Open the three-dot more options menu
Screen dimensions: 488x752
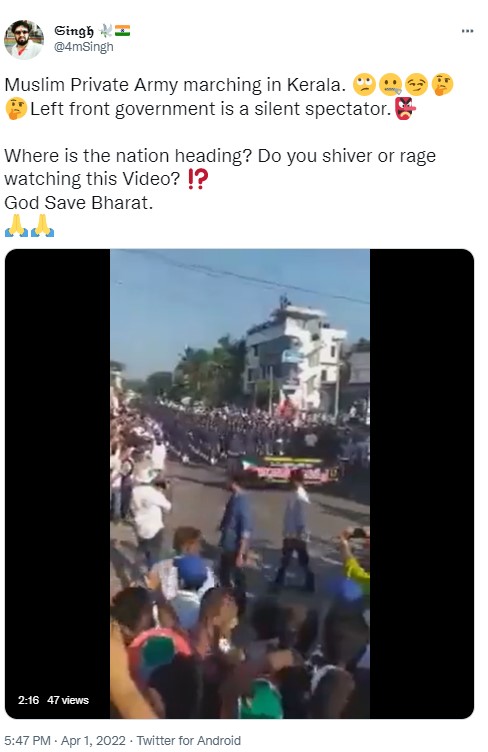pos(467,31)
